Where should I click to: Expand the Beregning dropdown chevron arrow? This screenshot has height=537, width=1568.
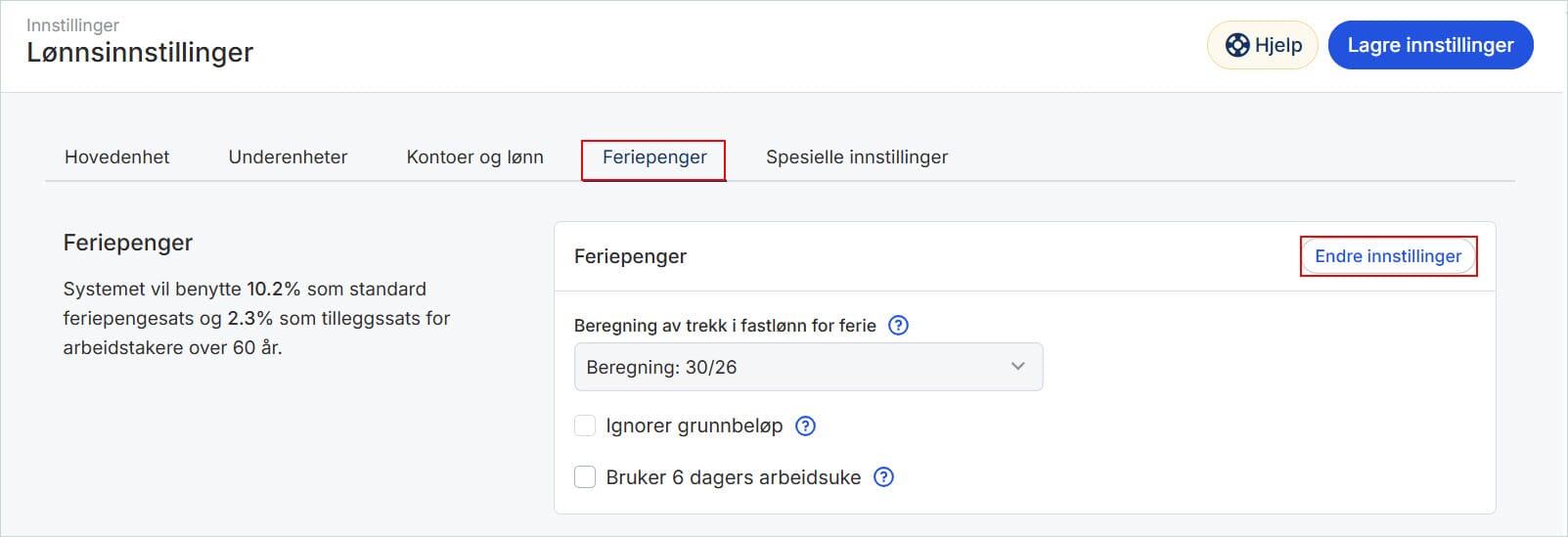coord(1017,367)
